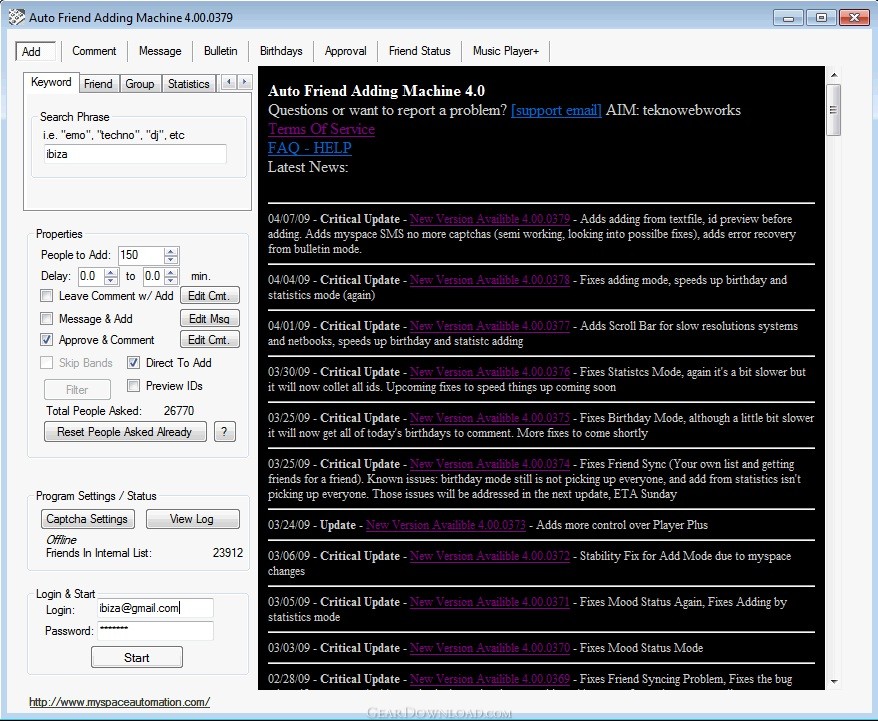The image size is (878, 721).
Task: Select the Keyword sub-tab
Action: pos(51,82)
